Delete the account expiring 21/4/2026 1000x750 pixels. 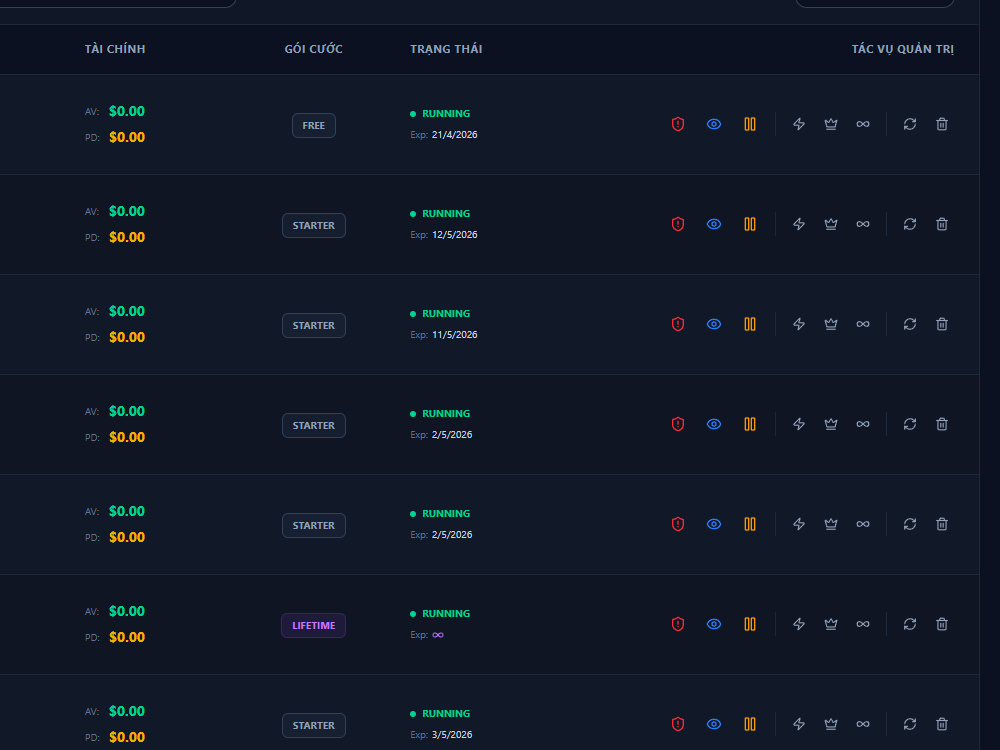942,124
